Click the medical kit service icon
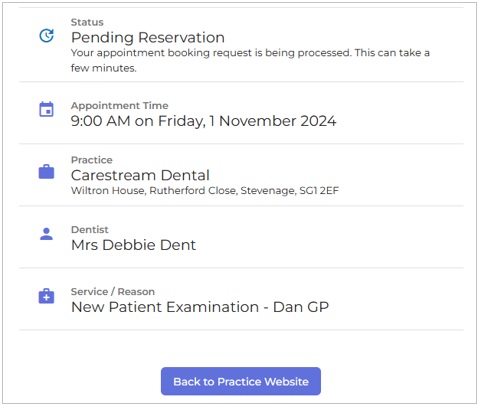478x406 pixels. coord(46,296)
